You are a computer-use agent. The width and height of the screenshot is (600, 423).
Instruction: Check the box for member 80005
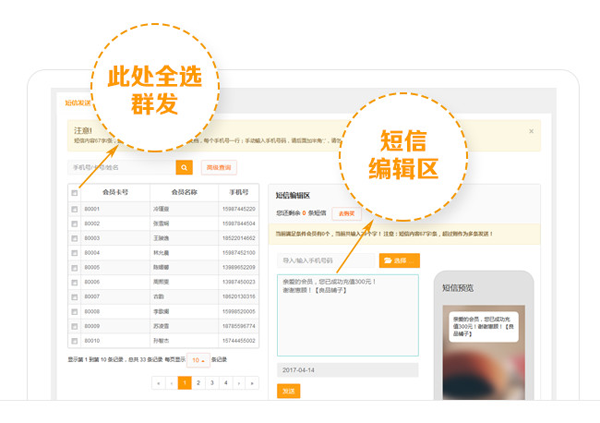74,268
